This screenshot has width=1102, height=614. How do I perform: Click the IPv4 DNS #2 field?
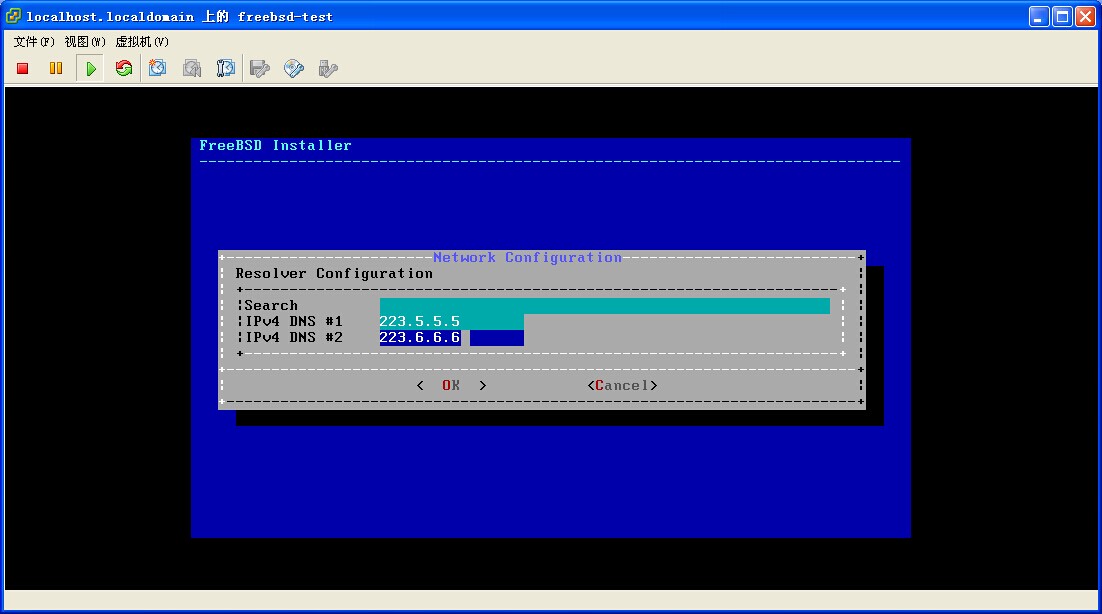coord(451,337)
